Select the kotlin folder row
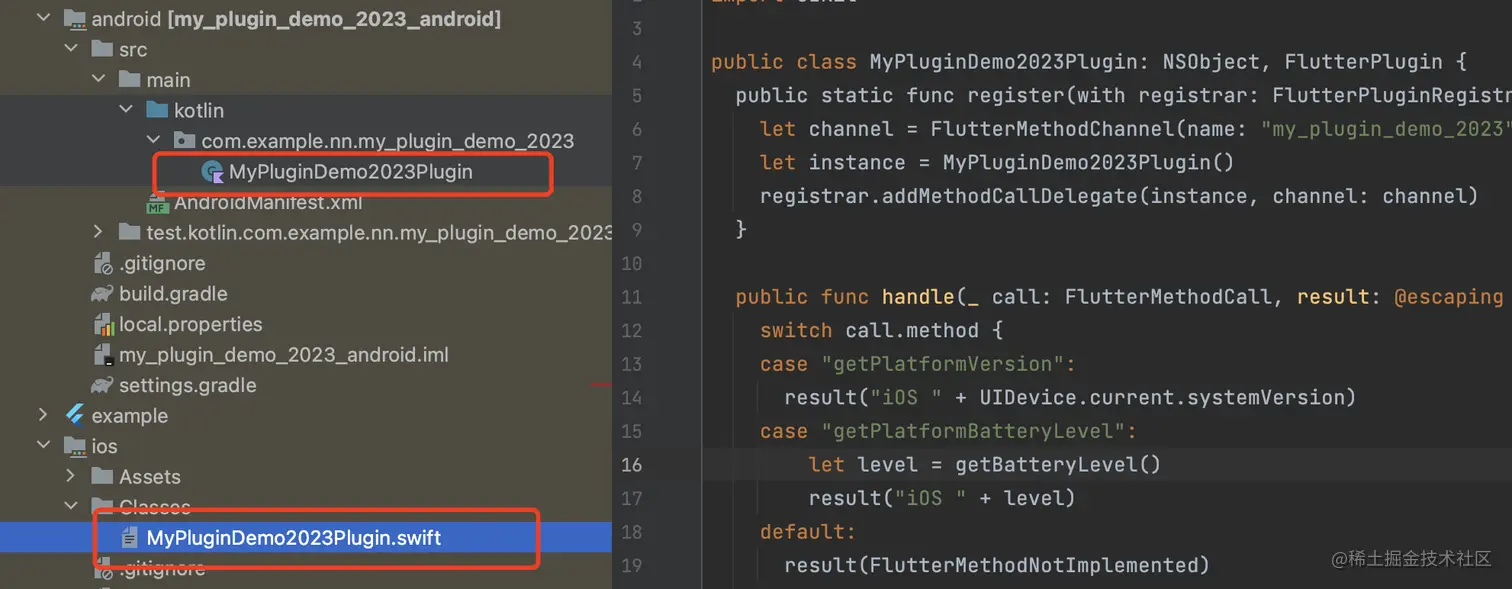The width and height of the screenshot is (1512, 589). click(x=306, y=110)
